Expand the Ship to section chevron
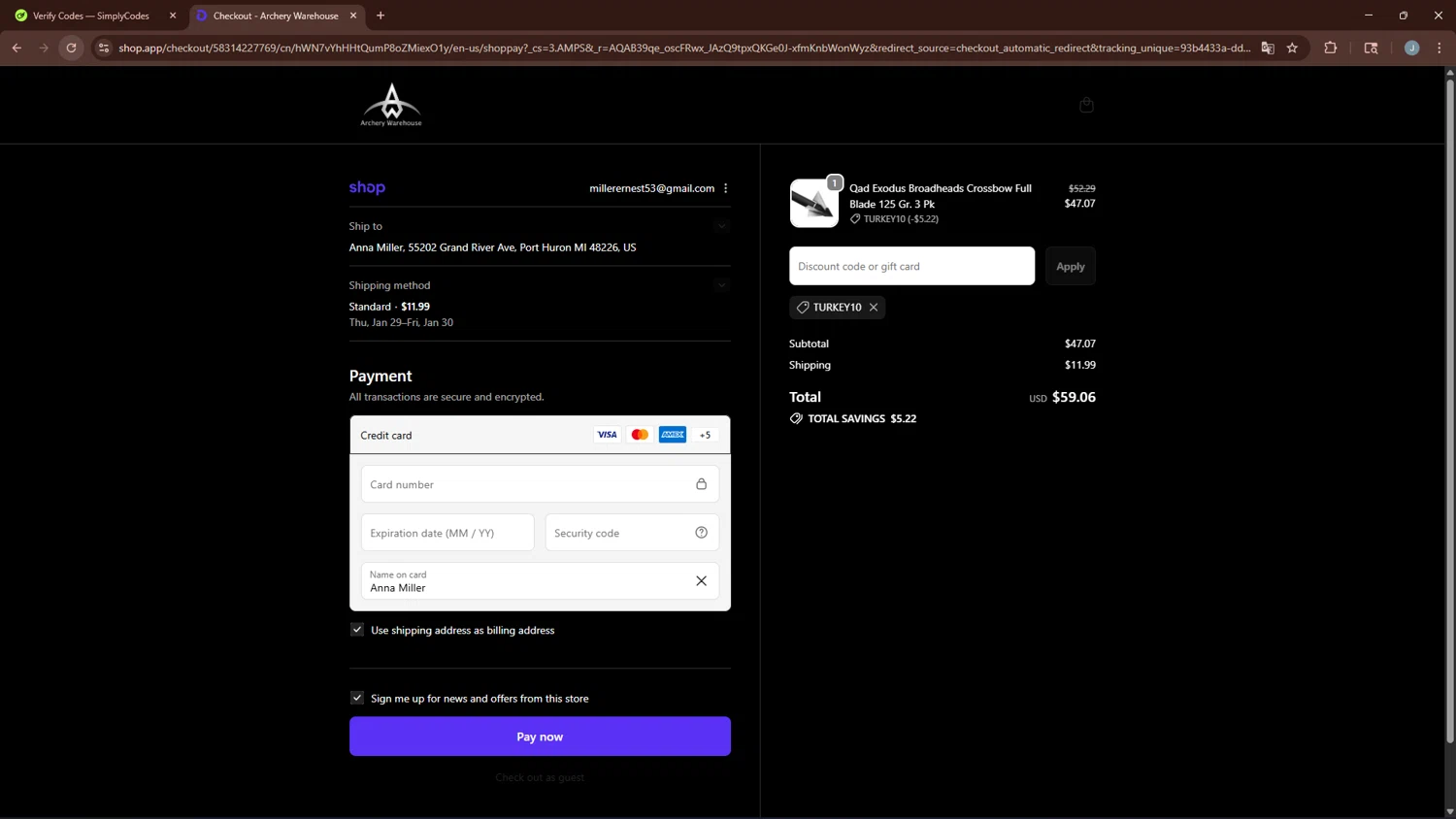Image resolution: width=1456 pixels, height=819 pixels. click(x=721, y=226)
